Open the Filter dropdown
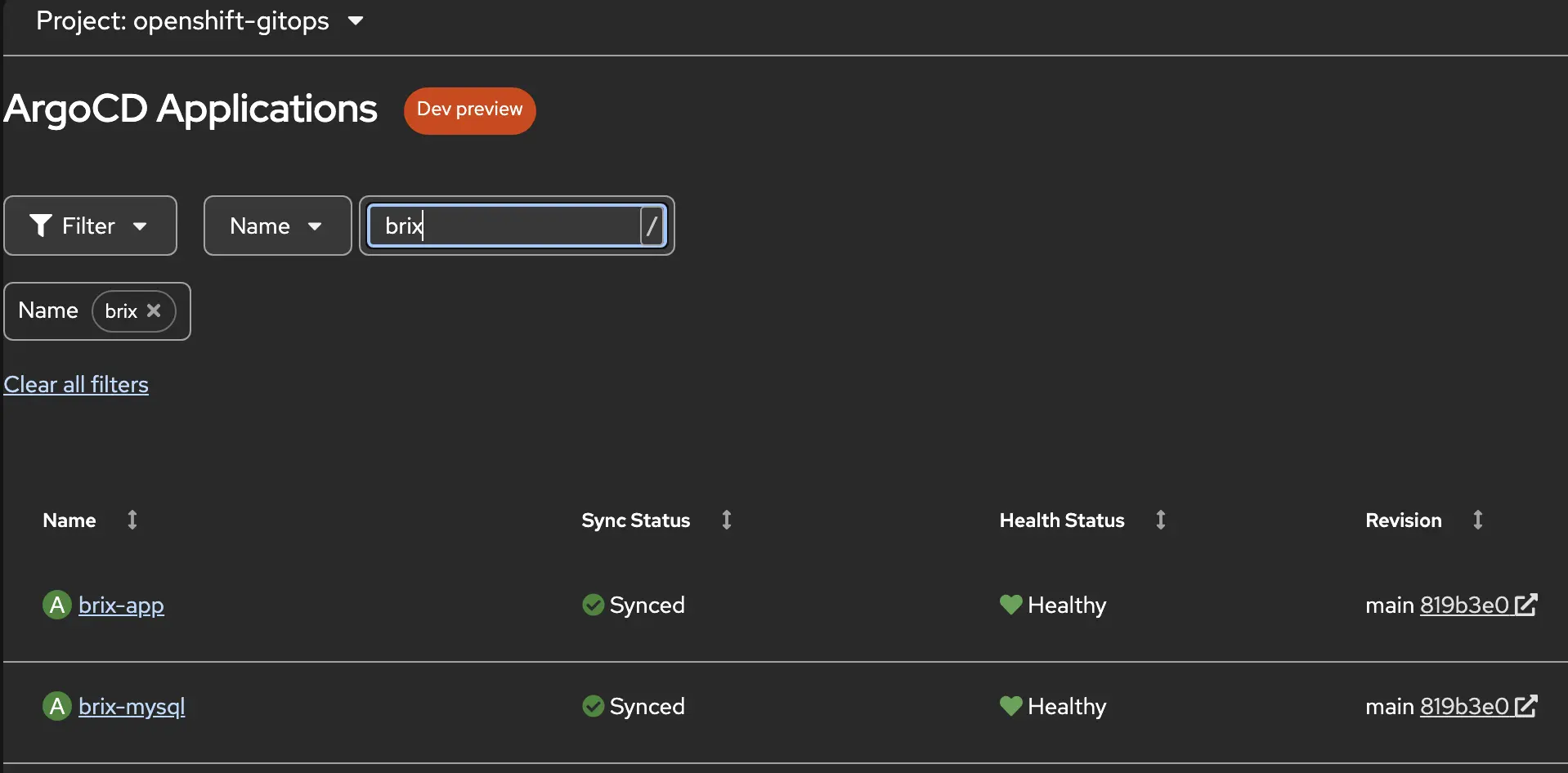The height and width of the screenshot is (773, 1568). (x=90, y=226)
